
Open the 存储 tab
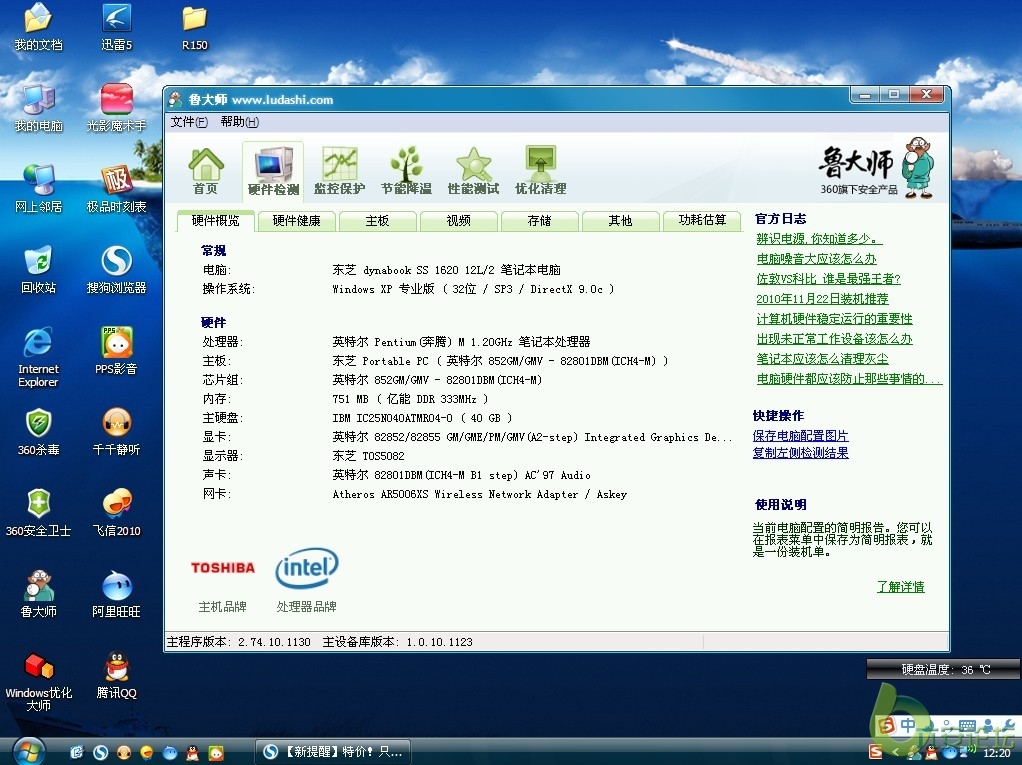pyautogui.click(x=539, y=220)
